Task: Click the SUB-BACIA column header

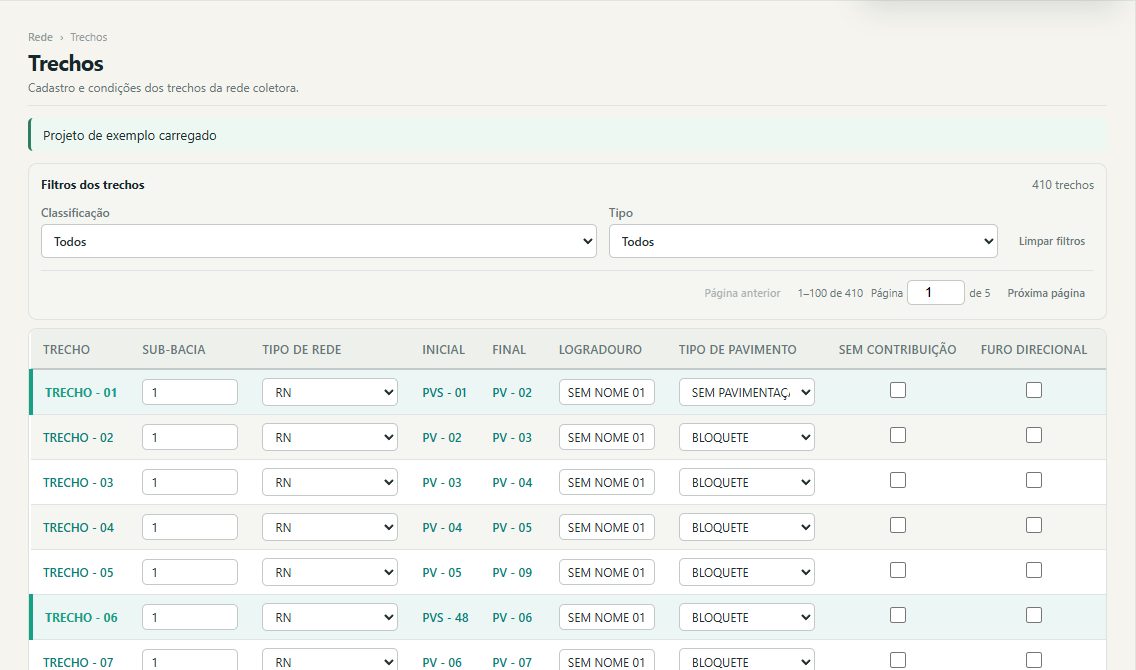Action: point(174,350)
